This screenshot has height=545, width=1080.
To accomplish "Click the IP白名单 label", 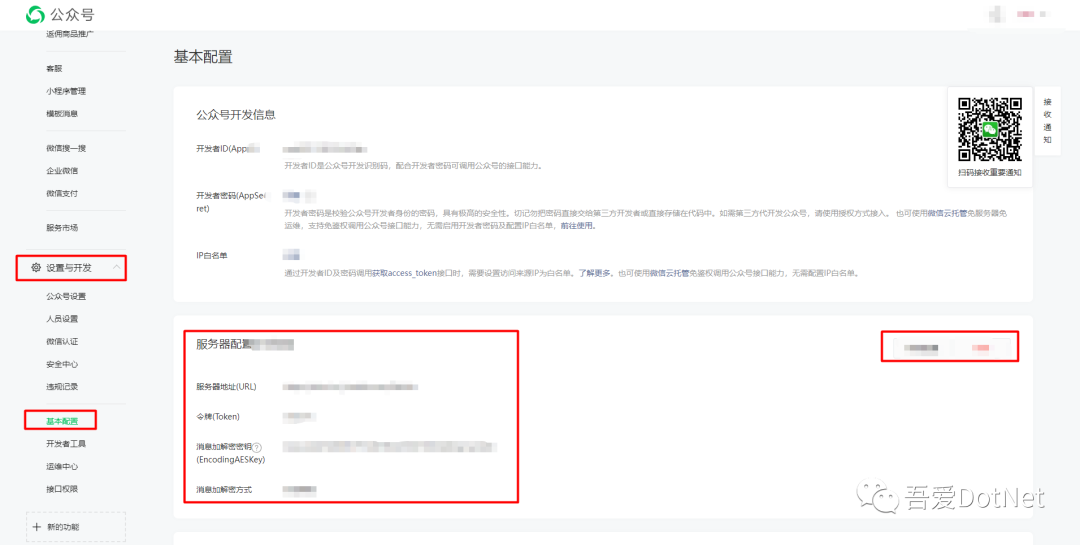I will 212,255.
